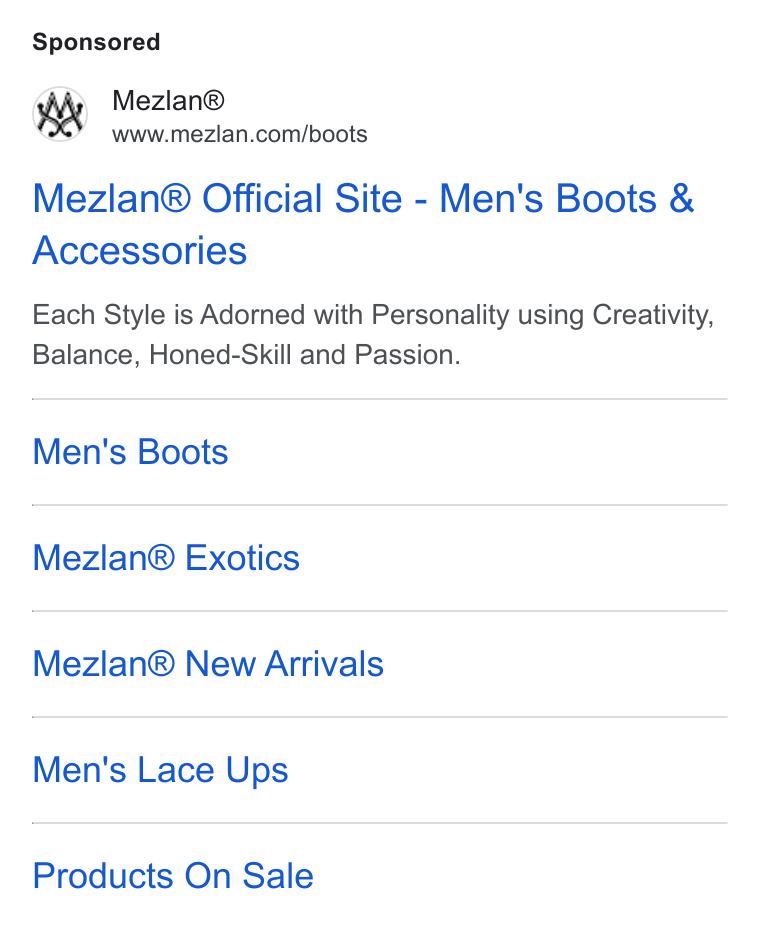
Task: Select the Men's Lace Ups sitelink
Action: coord(160,770)
